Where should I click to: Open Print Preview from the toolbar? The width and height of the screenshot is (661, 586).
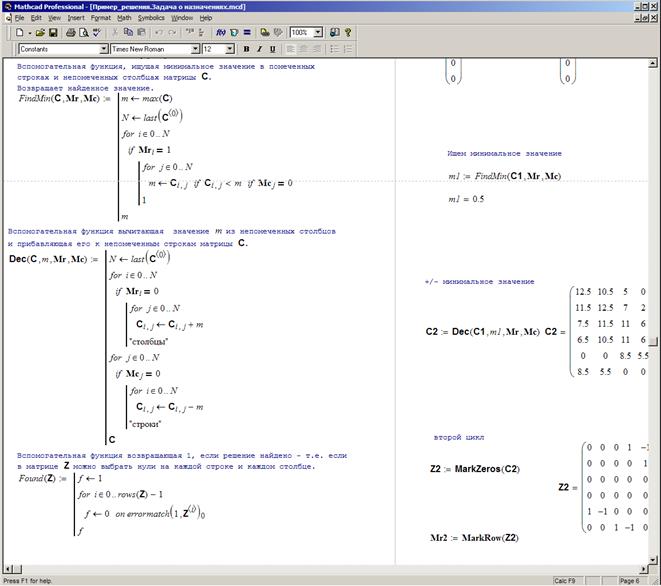point(84,32)
